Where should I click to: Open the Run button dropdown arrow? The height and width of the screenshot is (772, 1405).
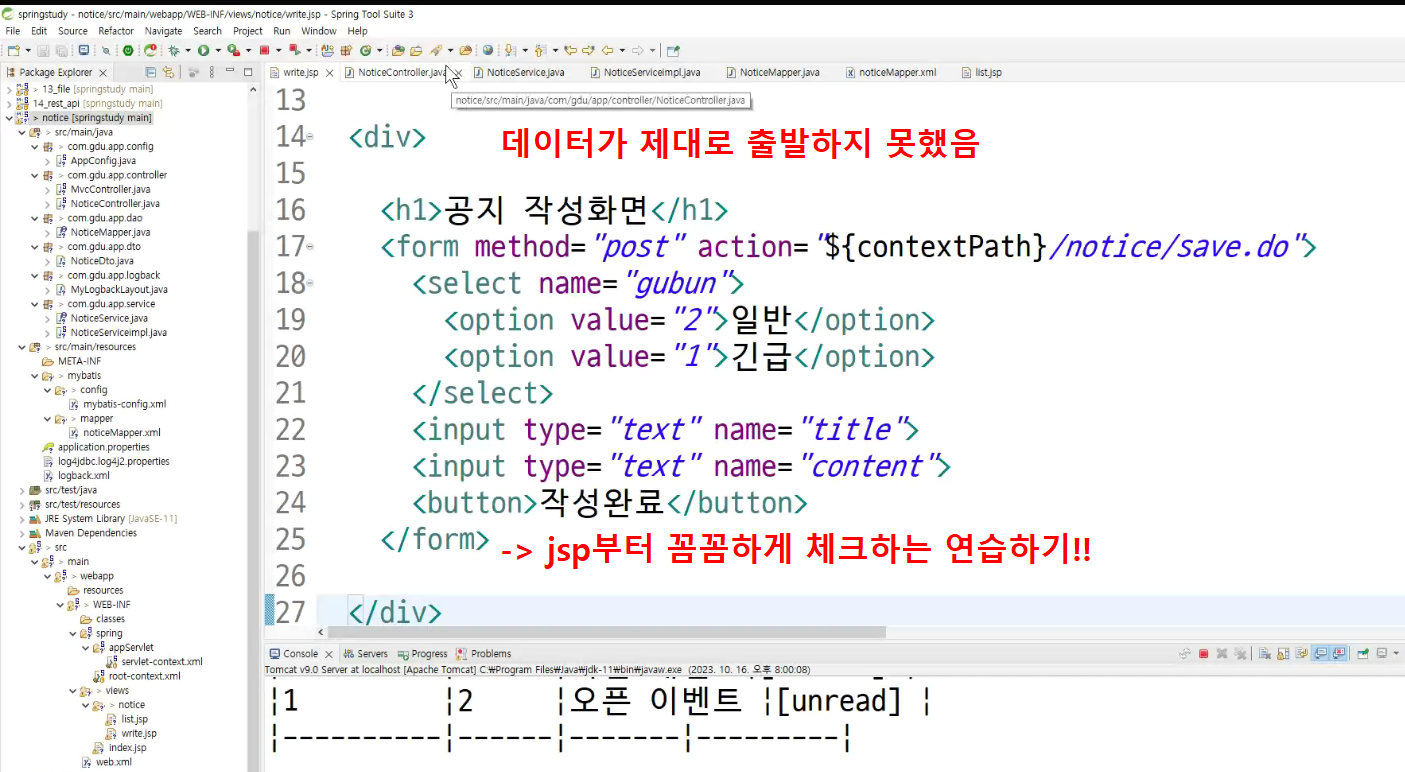(x=218, y=50)
